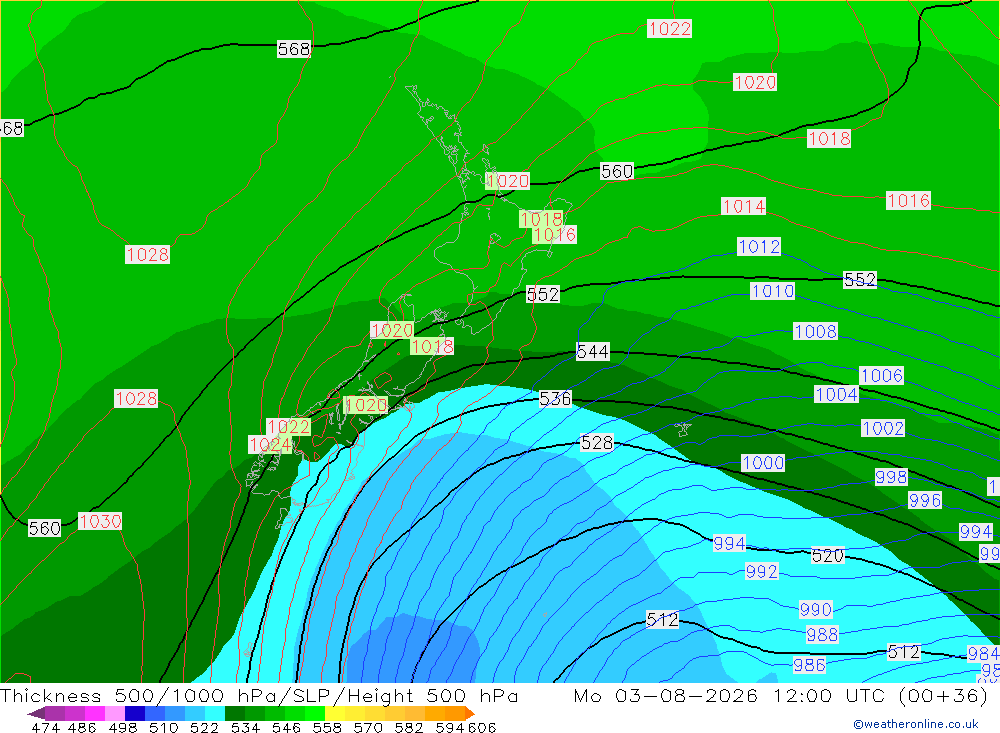Click the 568 height contour label
The width and height of the screenshot is (1000, 733).
pos(294,49)
